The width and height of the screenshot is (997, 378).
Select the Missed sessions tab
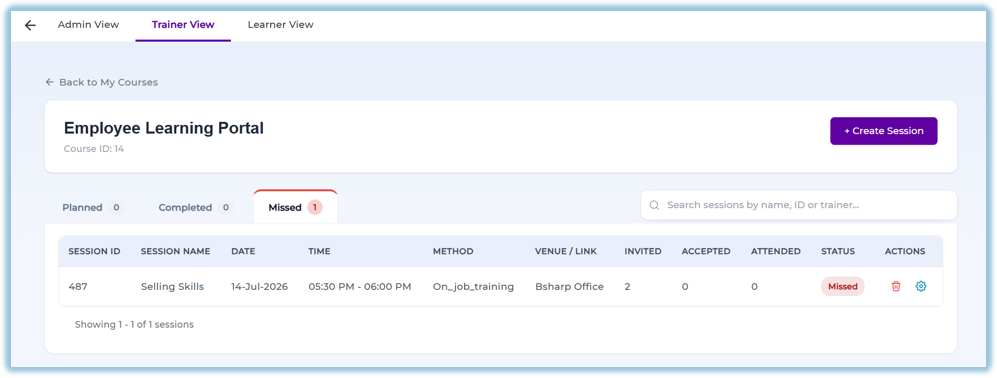(295, 207)
